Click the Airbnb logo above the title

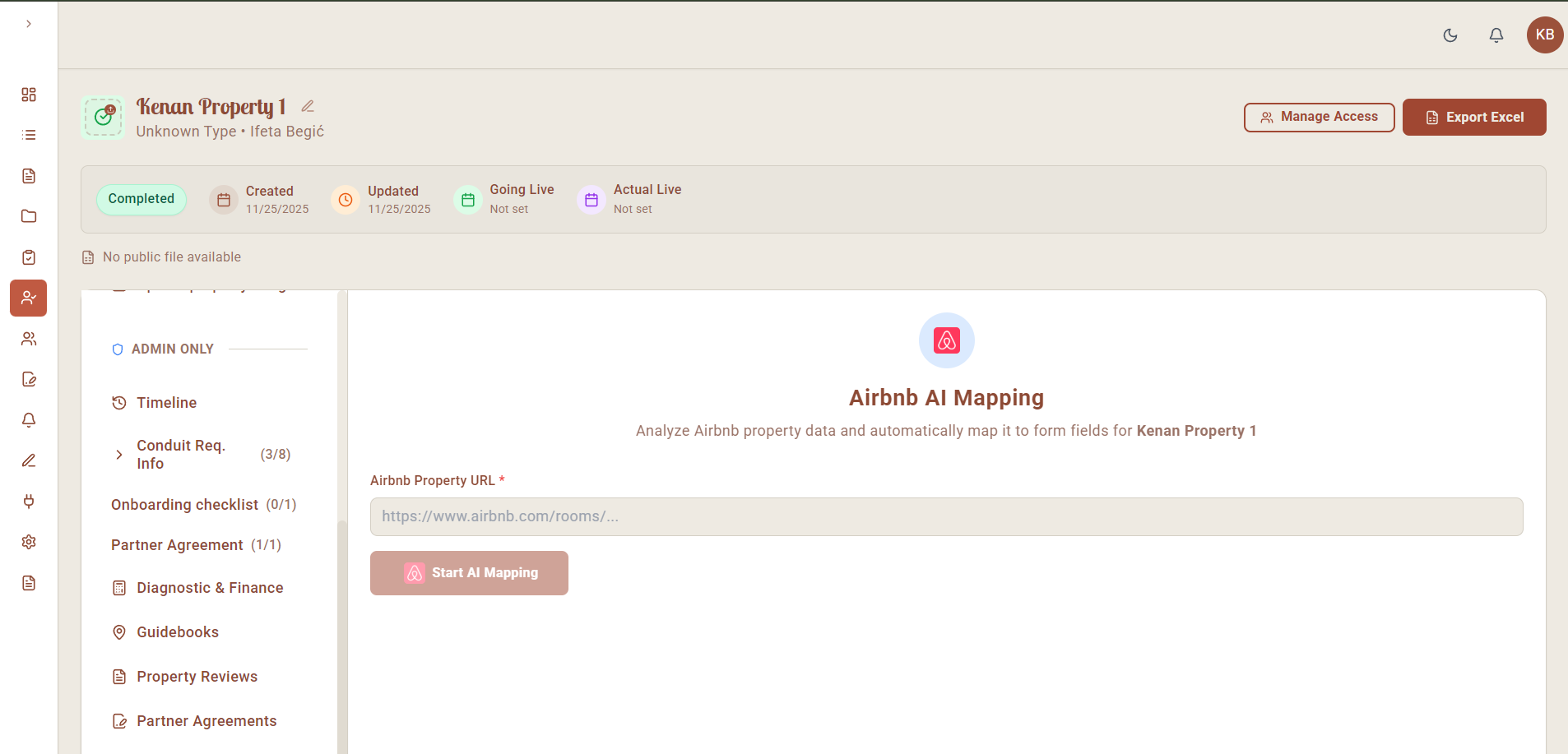pyautogui.click(x=947, y=340)
